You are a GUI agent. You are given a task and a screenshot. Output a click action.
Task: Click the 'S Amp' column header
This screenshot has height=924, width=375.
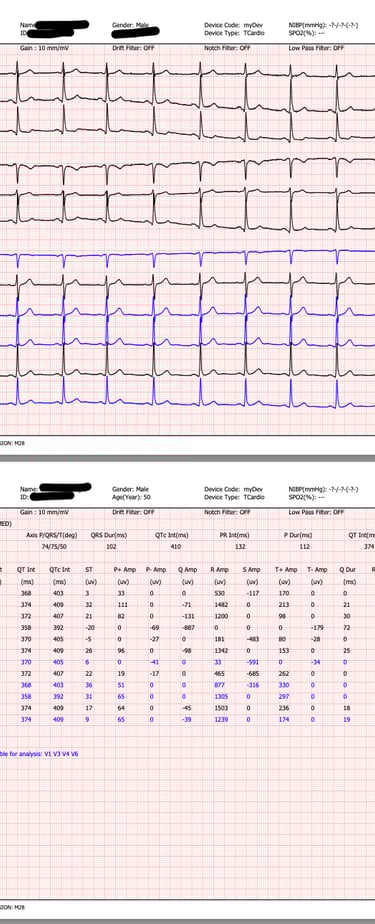coord(252,570)
